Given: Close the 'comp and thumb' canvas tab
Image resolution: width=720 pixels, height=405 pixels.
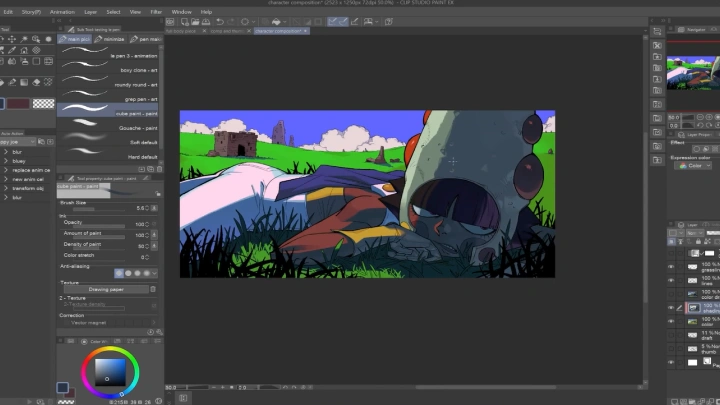Looking at the screenshot, I should pos(249,31).
